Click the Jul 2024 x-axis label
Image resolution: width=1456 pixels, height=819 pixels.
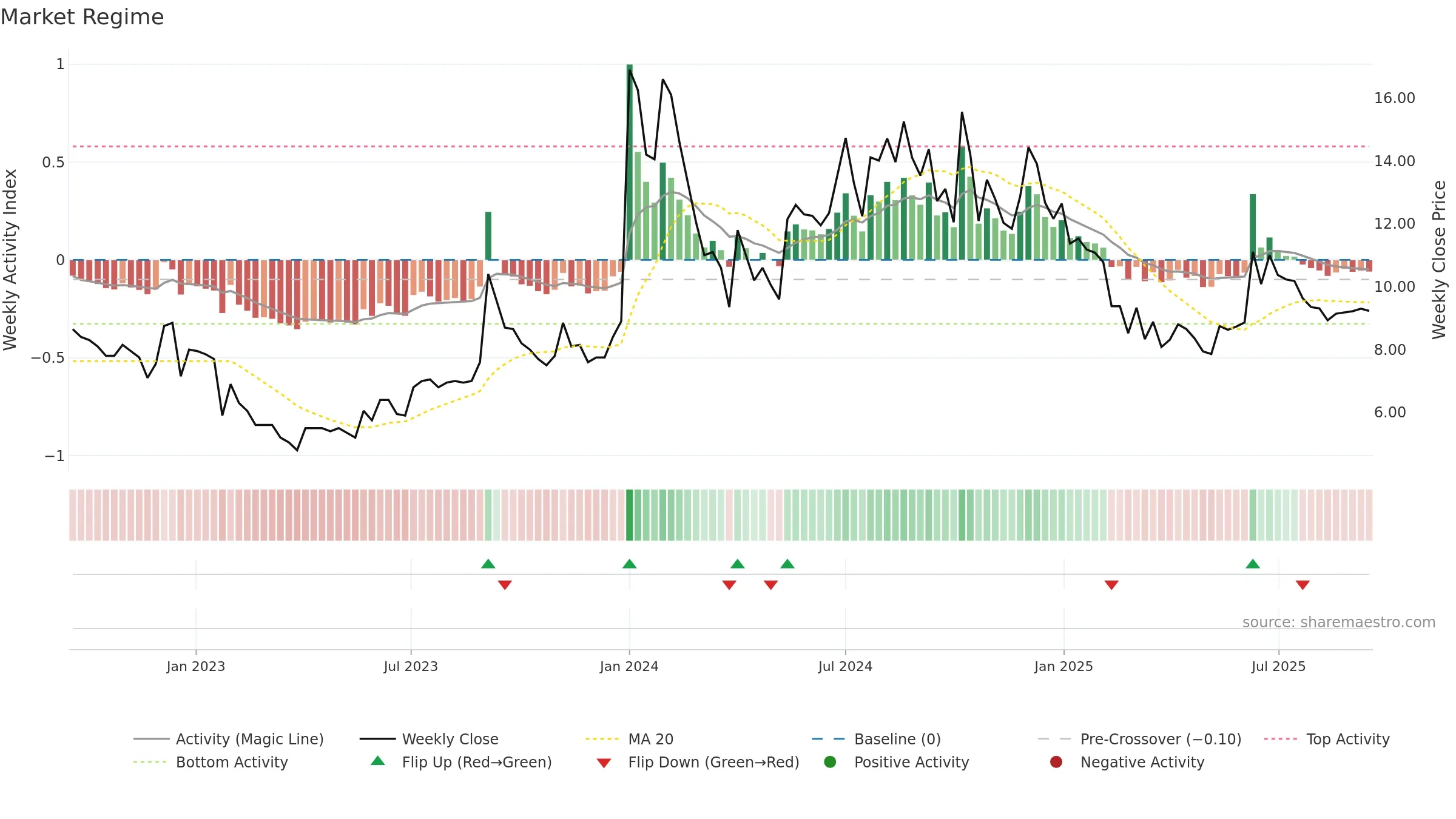[x=845, y=666]
